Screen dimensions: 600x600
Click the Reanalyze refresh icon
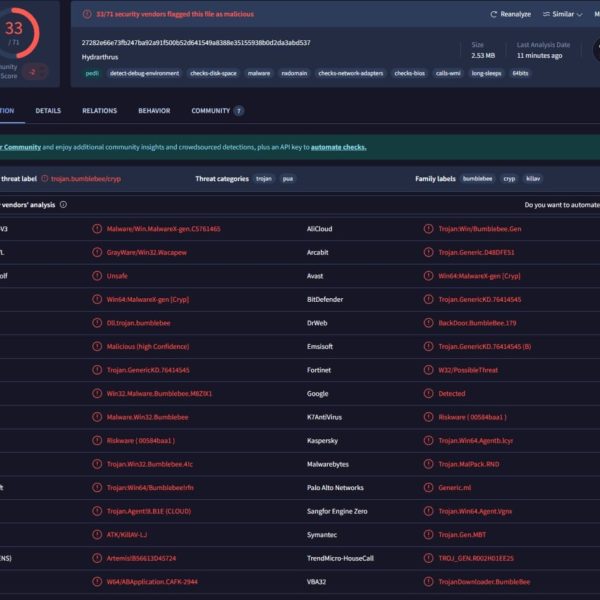(x=494, y=14)
